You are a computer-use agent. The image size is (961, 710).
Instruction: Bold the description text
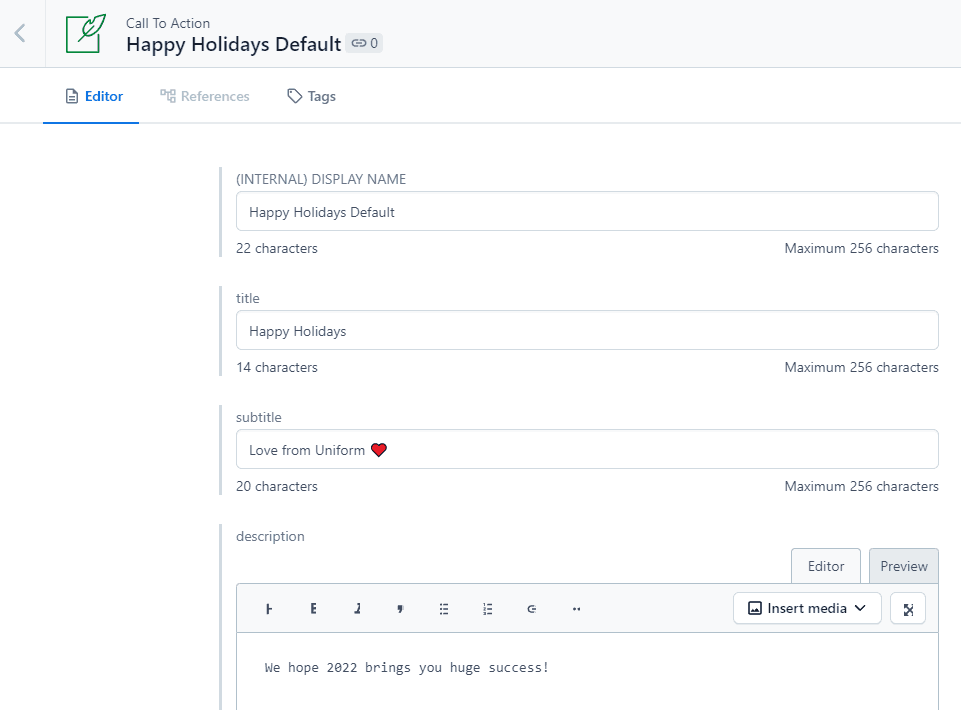pos(313,608)
